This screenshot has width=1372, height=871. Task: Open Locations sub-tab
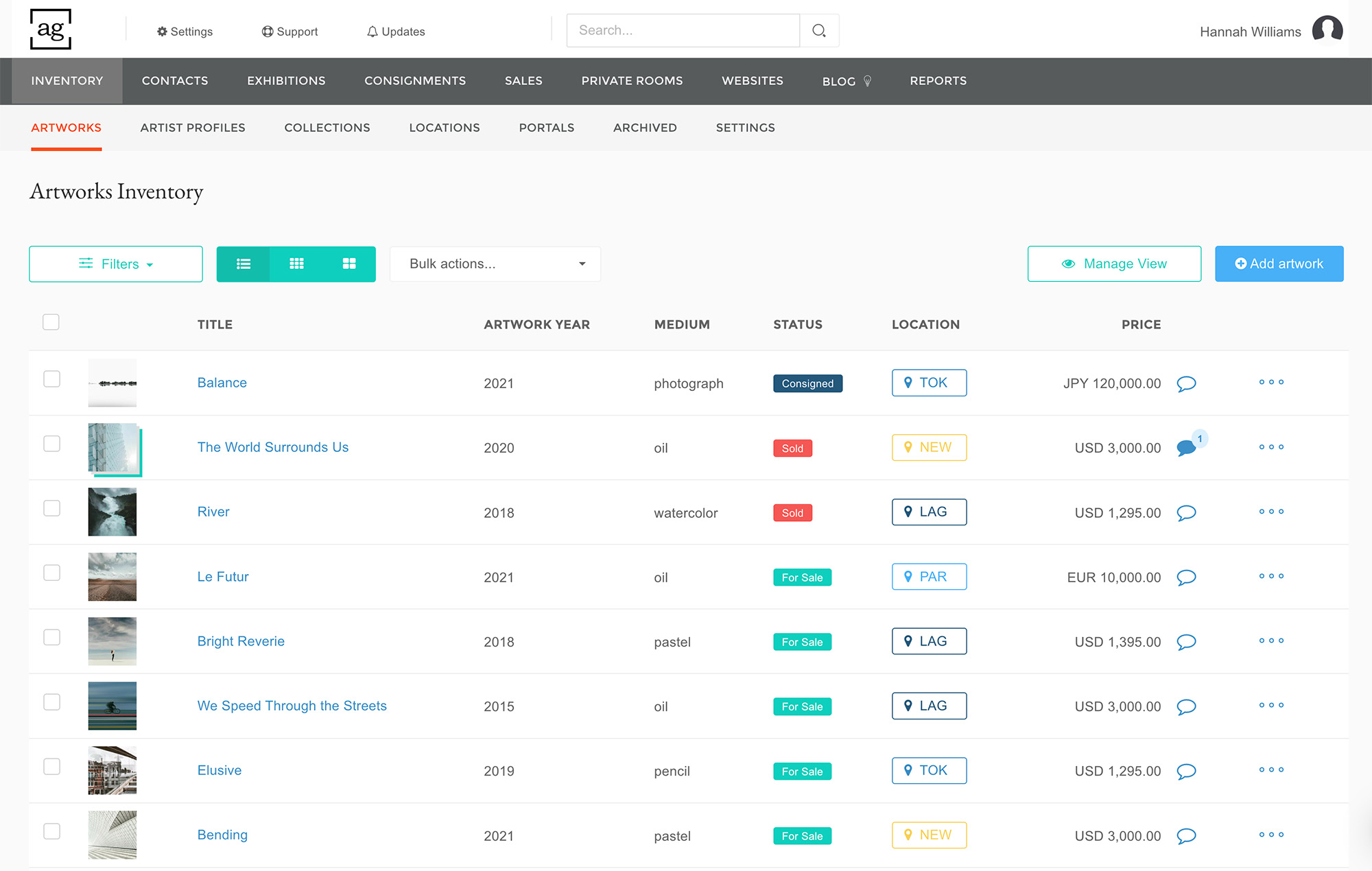[445, 128]
